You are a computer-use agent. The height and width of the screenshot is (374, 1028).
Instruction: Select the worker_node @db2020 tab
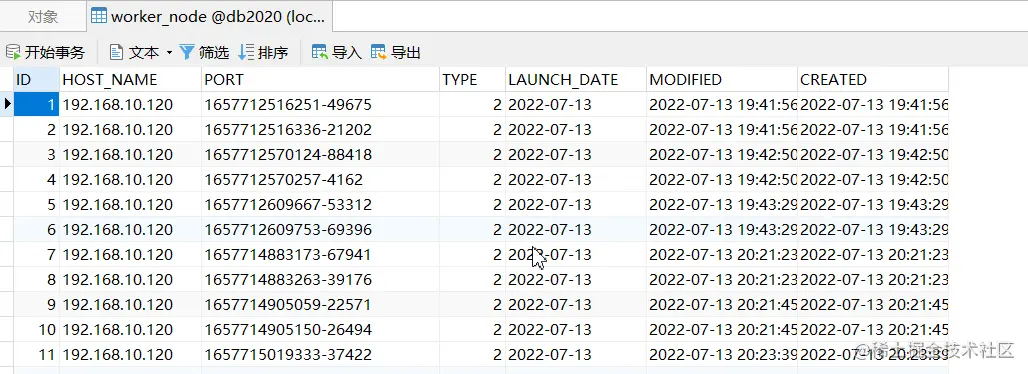coord(209,16)
